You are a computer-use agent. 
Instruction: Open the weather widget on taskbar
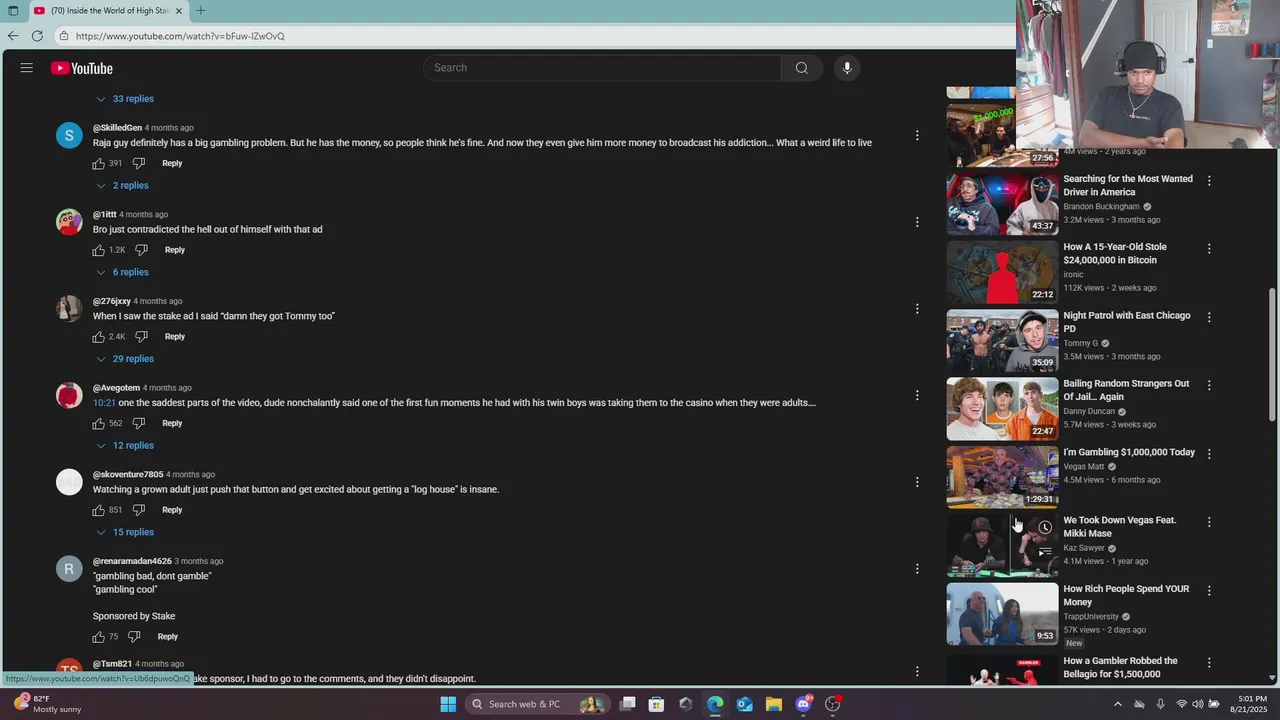(x=45, y=704)
